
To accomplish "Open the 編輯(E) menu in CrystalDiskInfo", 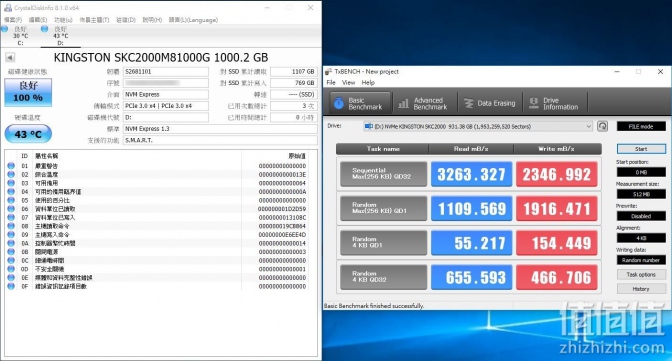I will tap(38, 20).
